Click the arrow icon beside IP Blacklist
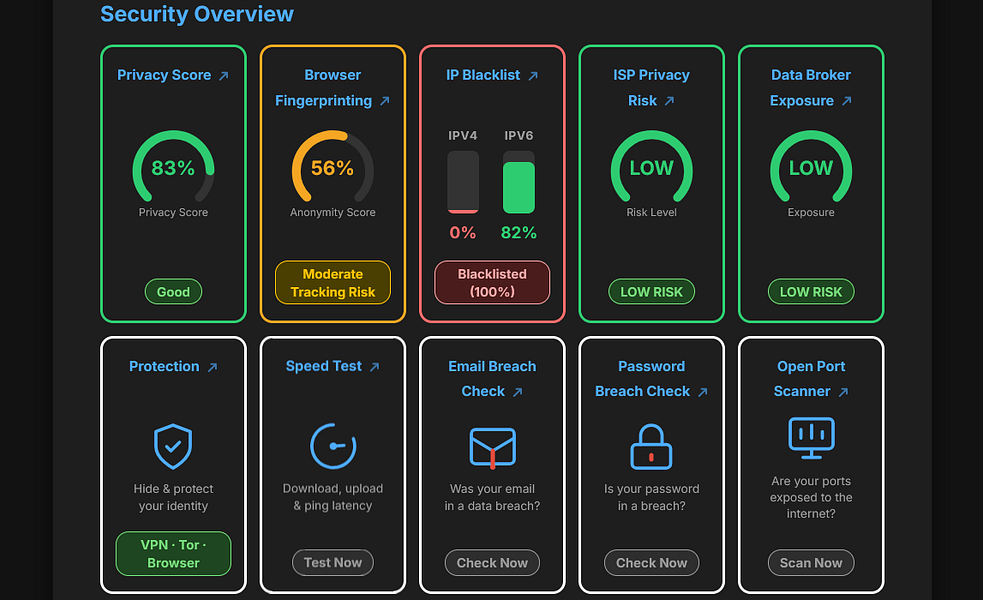Image resolution: width=983 pixels, height=600 pixels. click(x=533, y=76)
